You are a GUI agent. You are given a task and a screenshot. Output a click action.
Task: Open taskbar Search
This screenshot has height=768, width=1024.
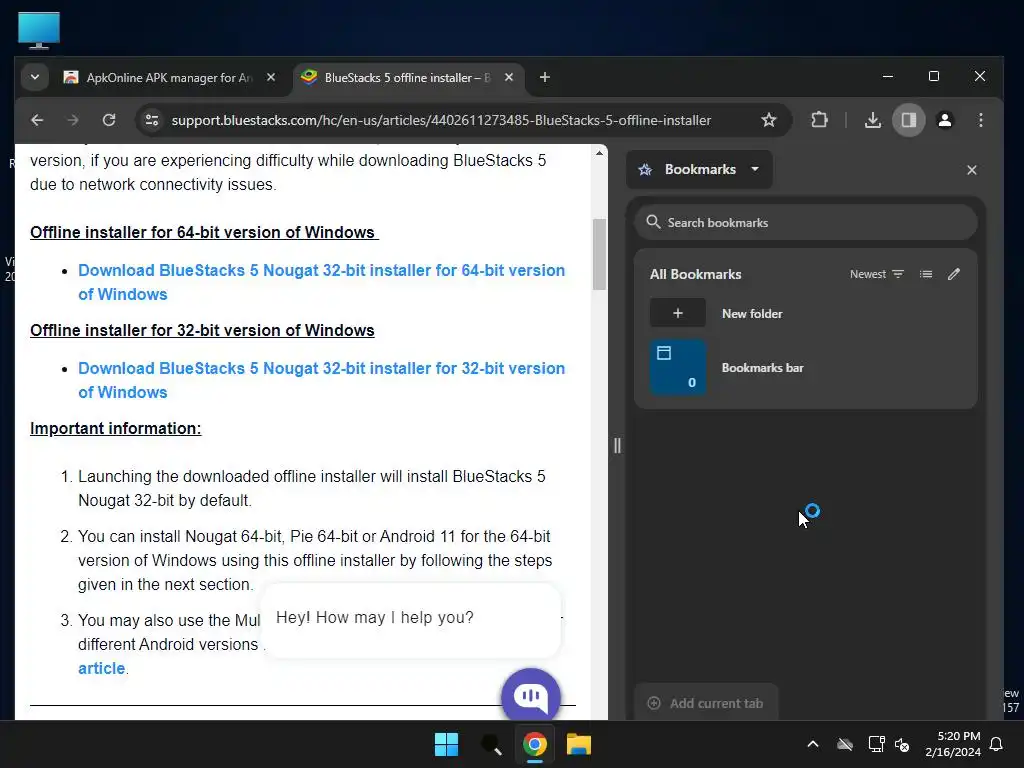491,744
